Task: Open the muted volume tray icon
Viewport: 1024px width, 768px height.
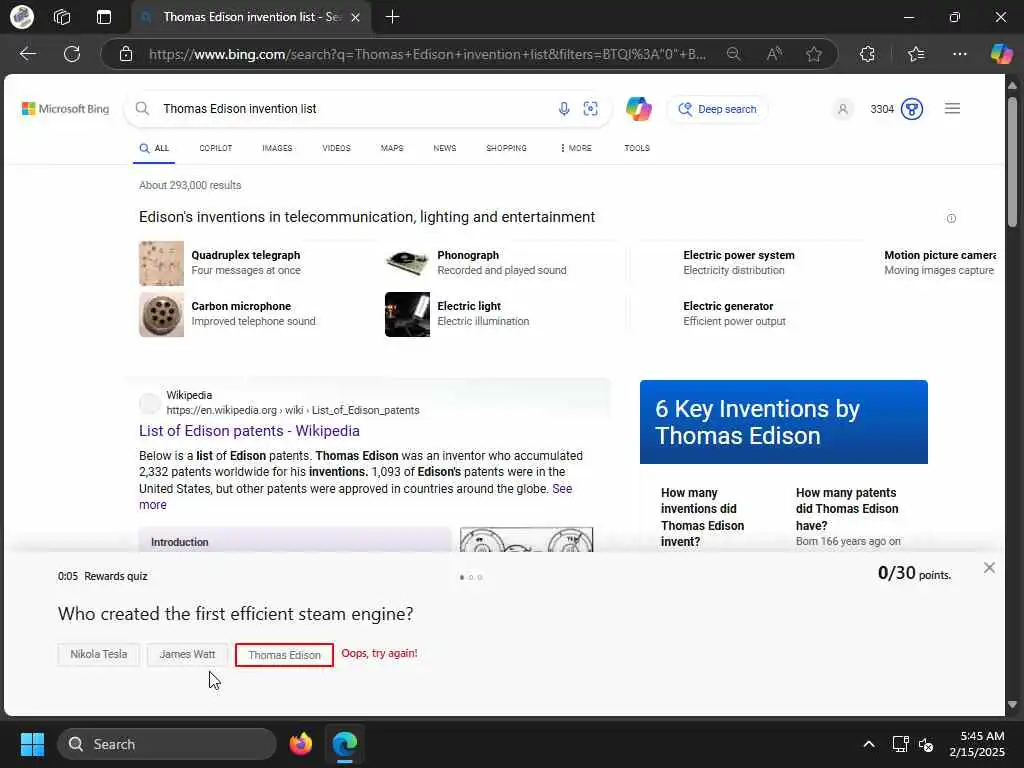Action: 926,744
